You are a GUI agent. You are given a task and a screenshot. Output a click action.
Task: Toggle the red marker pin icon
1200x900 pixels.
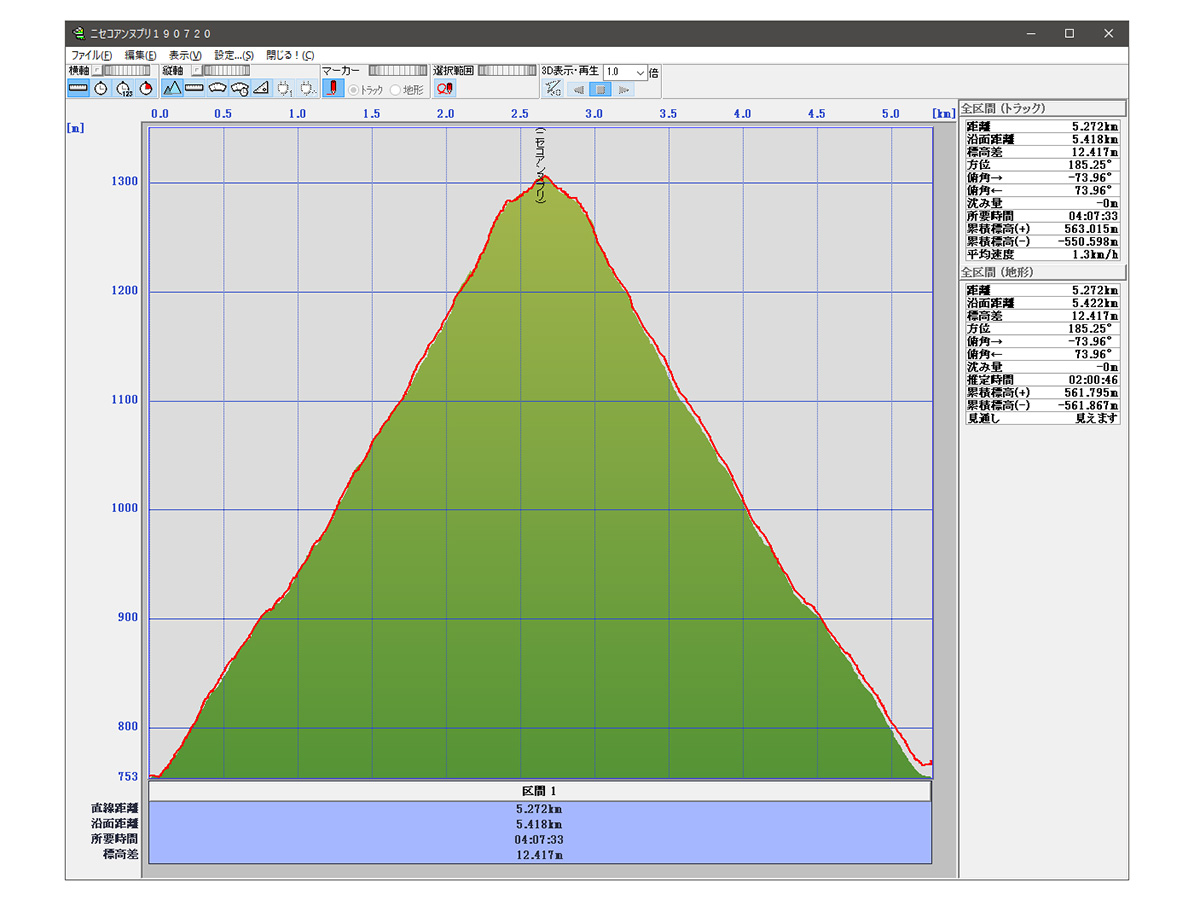[x=333, y=89]
